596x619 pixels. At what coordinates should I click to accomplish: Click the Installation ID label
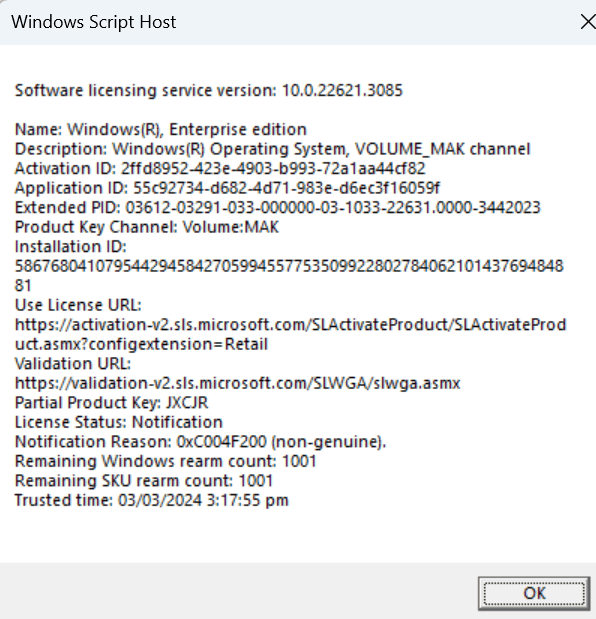pyautogui.click(x=71, y=247)
